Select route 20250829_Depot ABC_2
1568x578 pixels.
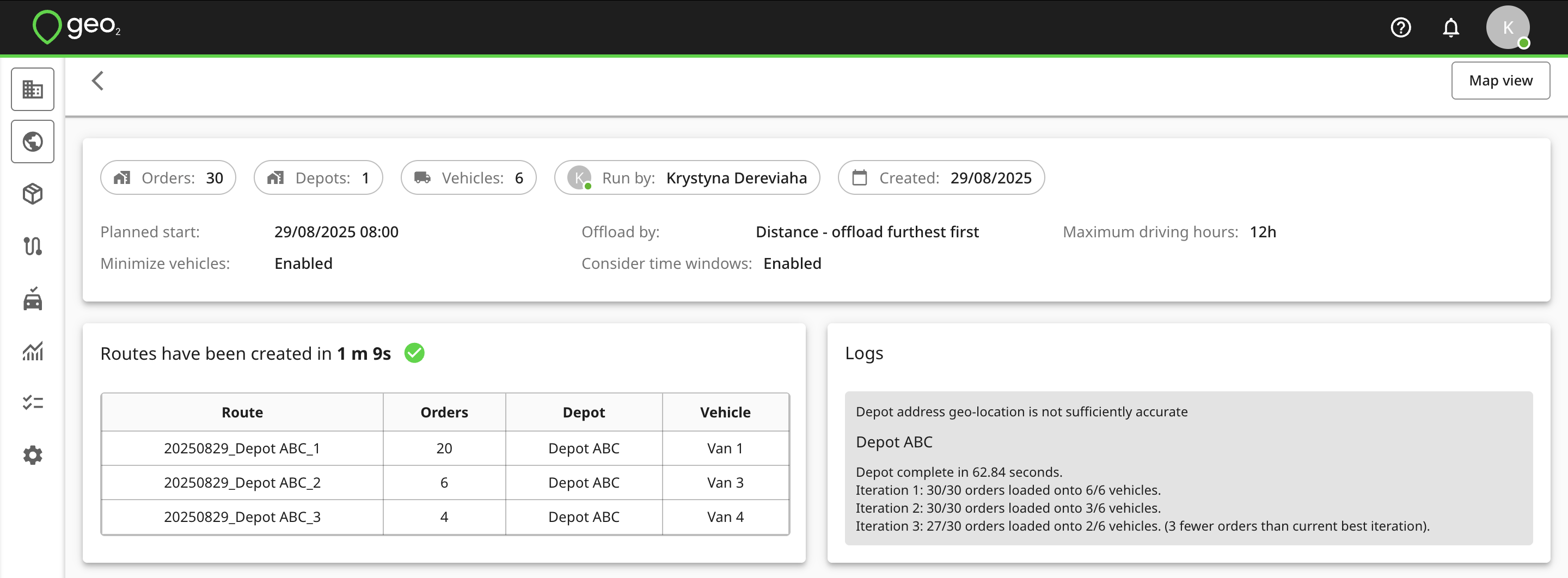click(x=242, y=482)
